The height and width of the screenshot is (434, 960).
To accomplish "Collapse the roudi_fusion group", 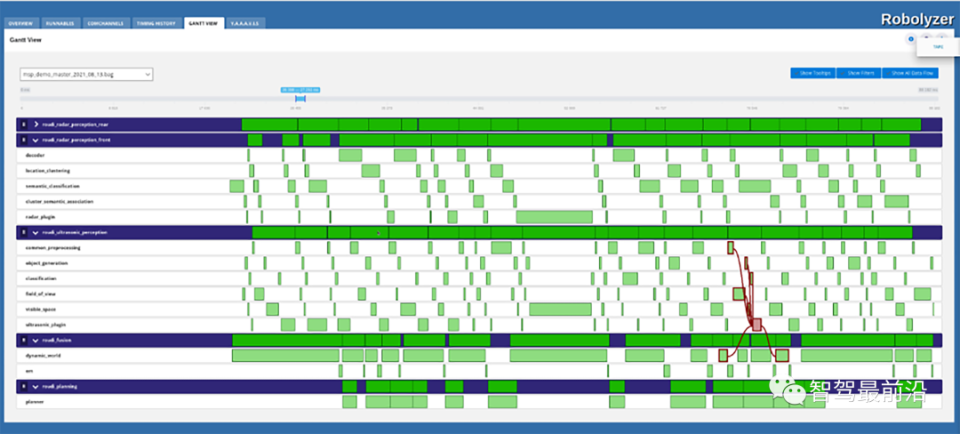I will (36, 340).
